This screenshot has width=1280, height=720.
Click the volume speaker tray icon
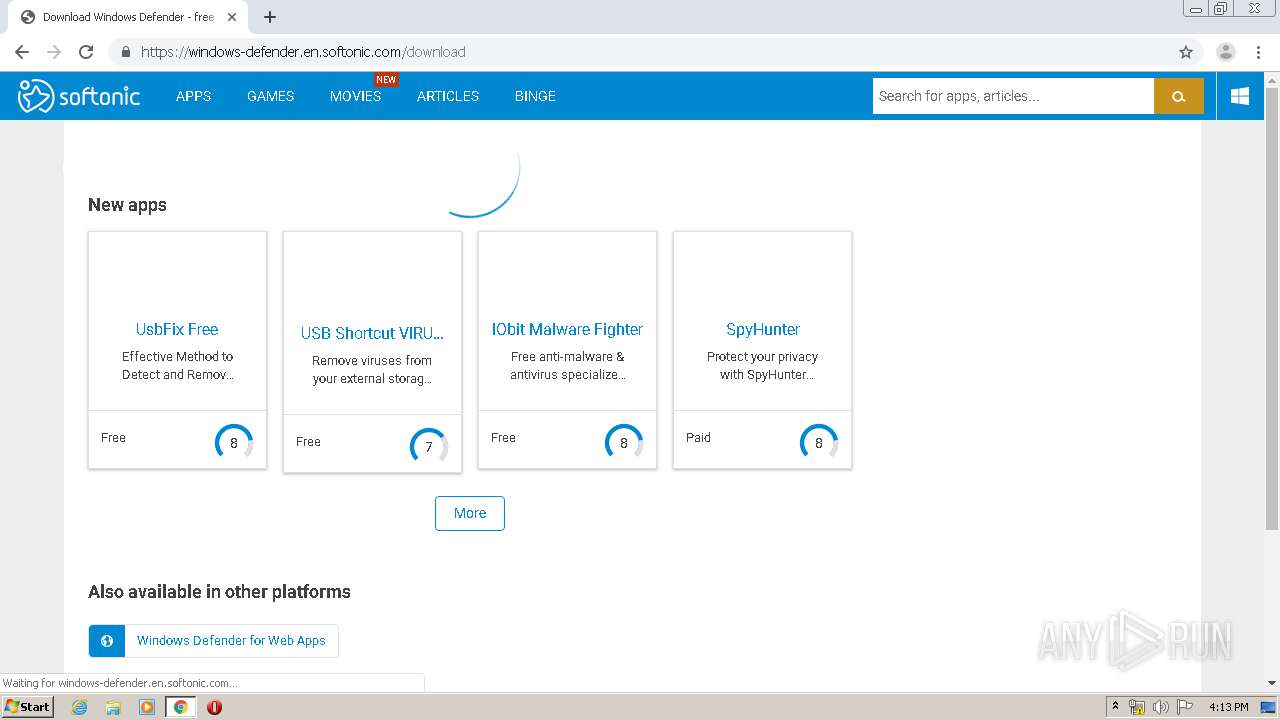[x=1161, y=707]
